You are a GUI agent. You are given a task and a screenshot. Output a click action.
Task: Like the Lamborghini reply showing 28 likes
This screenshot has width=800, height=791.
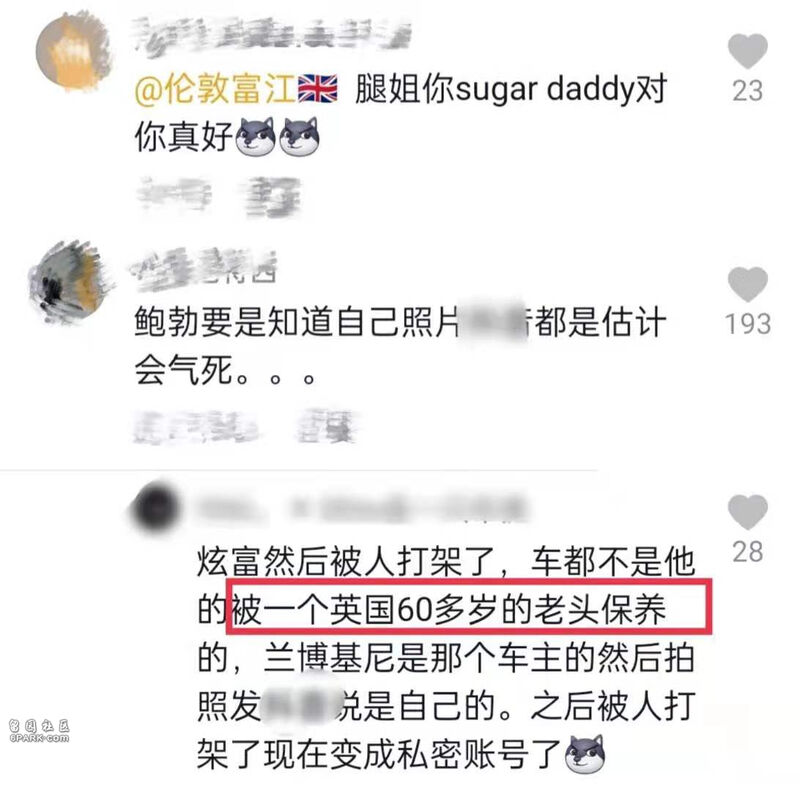pos(747,512)
